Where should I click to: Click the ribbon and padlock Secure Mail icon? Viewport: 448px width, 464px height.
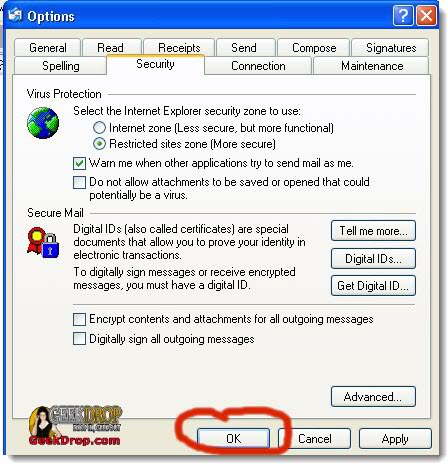coord(43,242)
